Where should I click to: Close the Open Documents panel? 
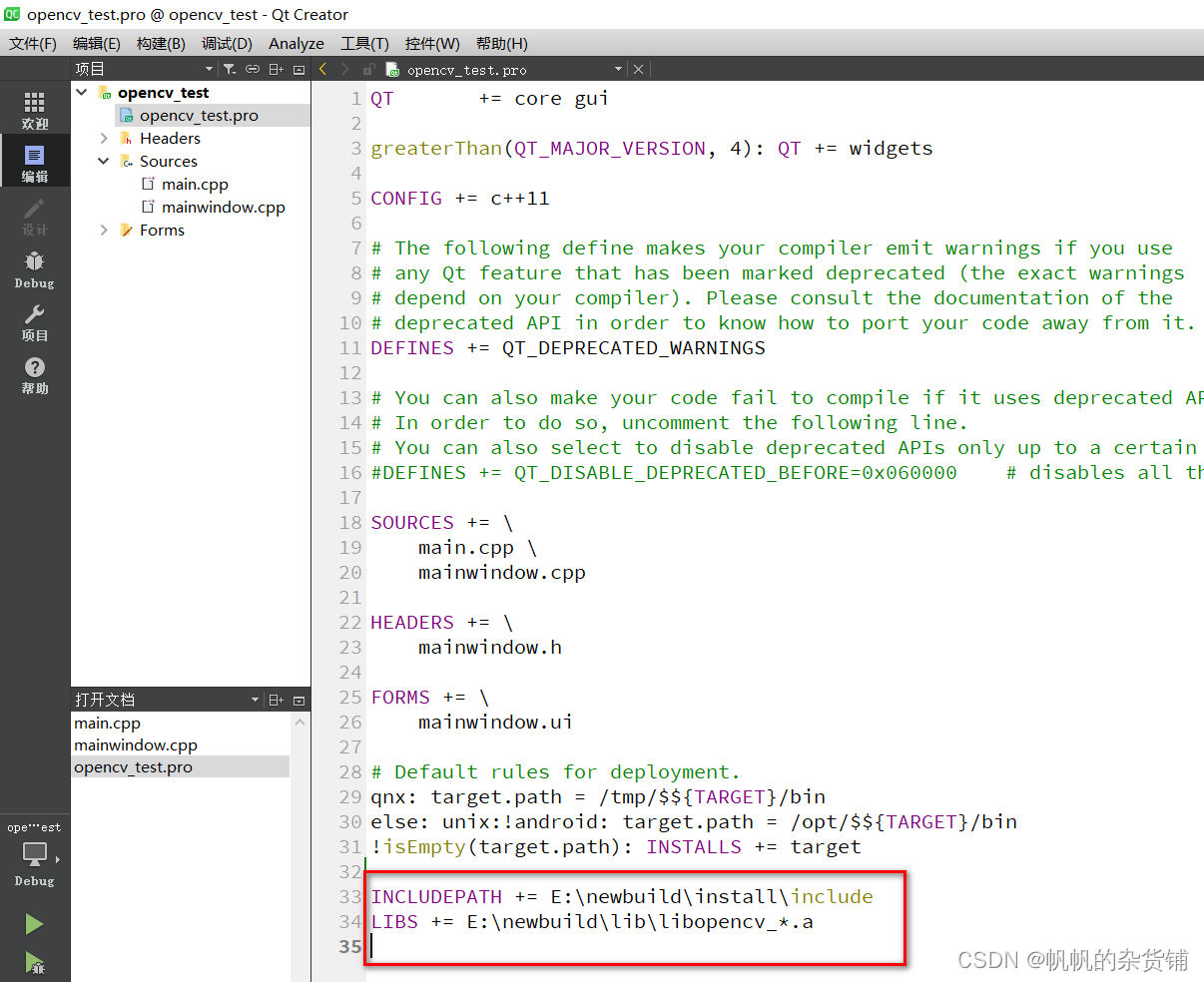point(299,700)
